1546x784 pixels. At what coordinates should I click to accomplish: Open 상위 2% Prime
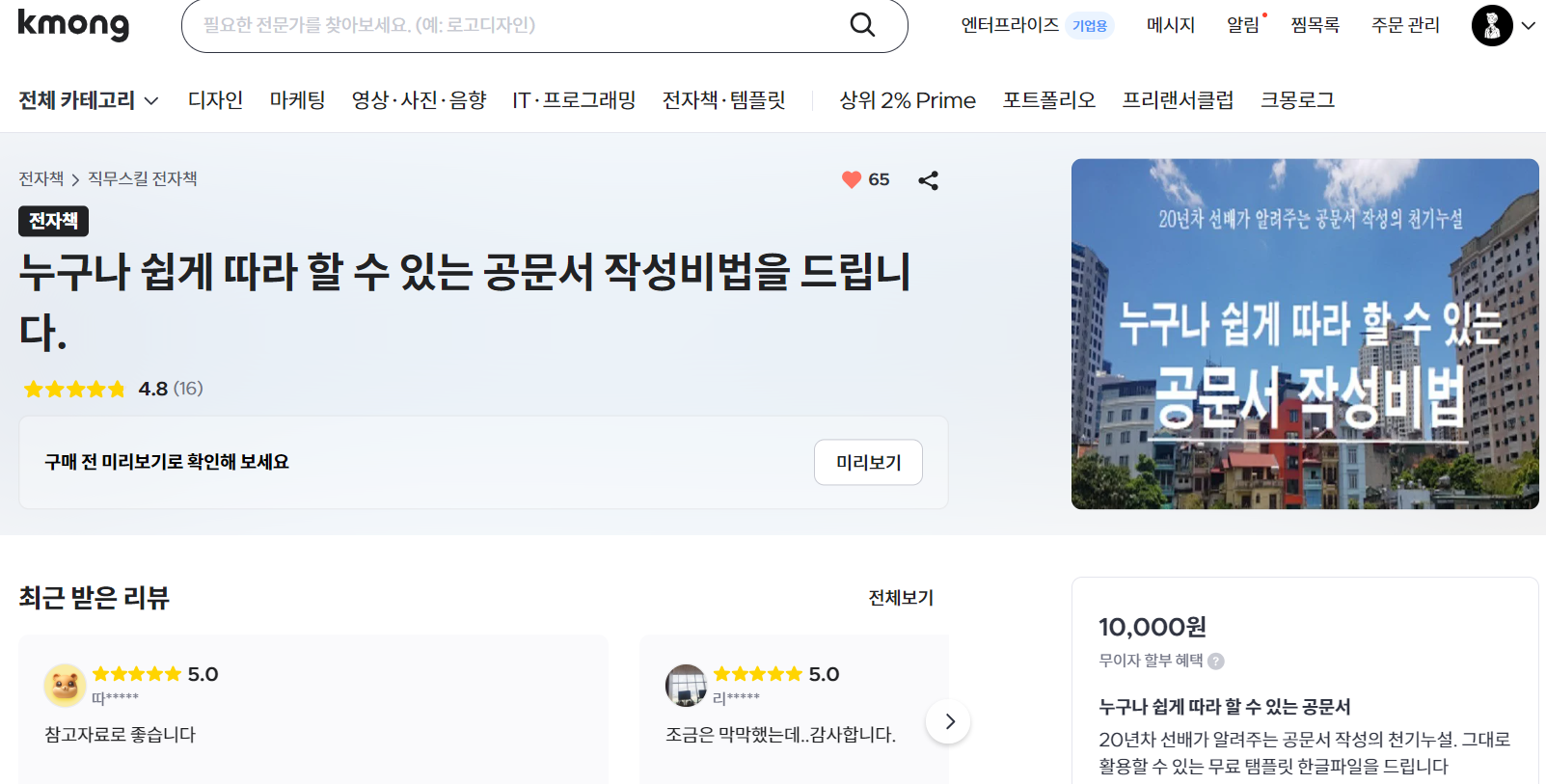[x=908, y=100]
